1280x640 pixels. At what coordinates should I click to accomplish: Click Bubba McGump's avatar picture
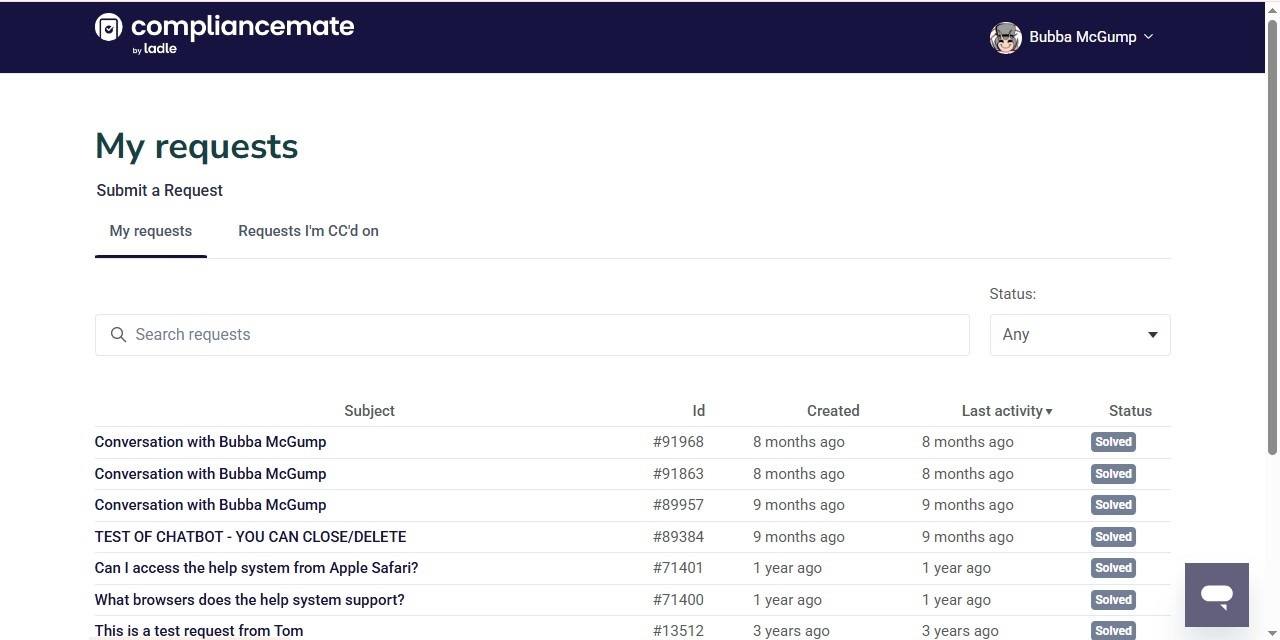(1005, 37)
